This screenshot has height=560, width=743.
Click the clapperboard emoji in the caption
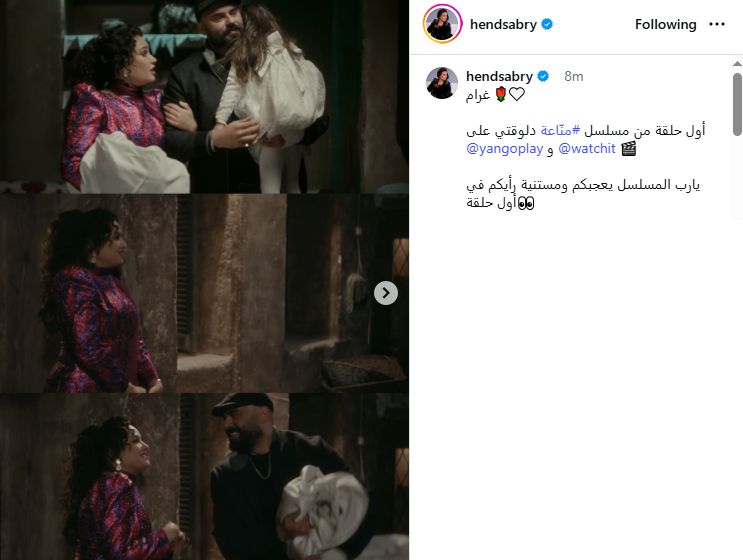[x=628, y=149]
